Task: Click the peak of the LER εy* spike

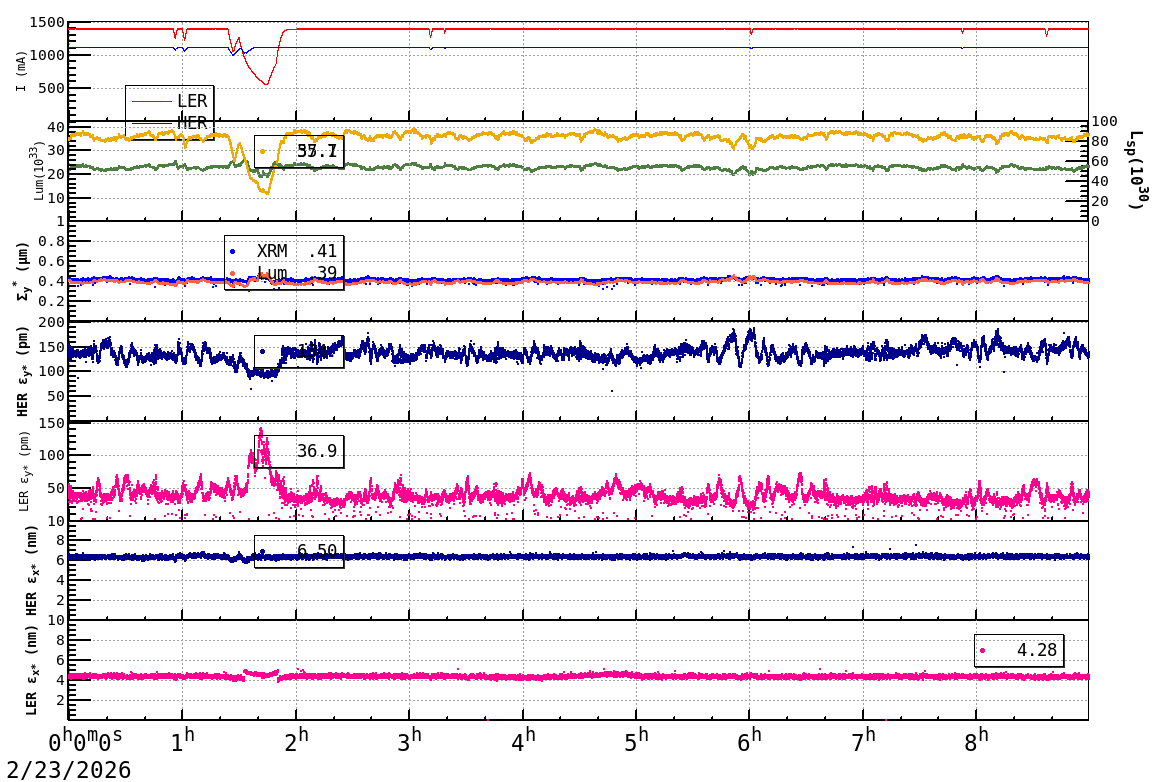Action: tap(260, 429)
